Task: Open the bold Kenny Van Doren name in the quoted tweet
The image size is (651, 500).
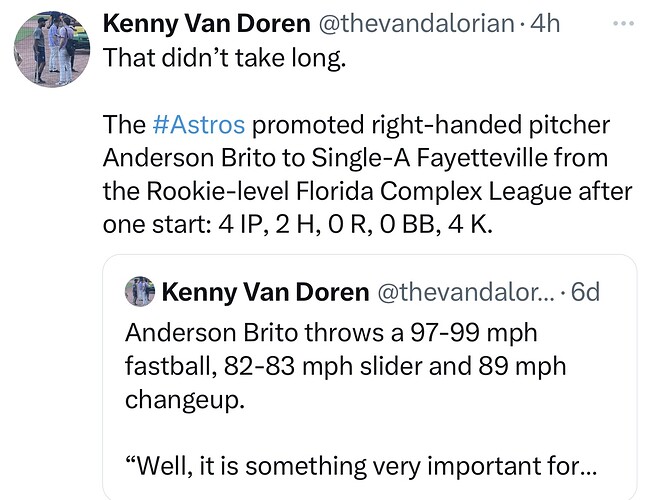Action: click(265, 292)
